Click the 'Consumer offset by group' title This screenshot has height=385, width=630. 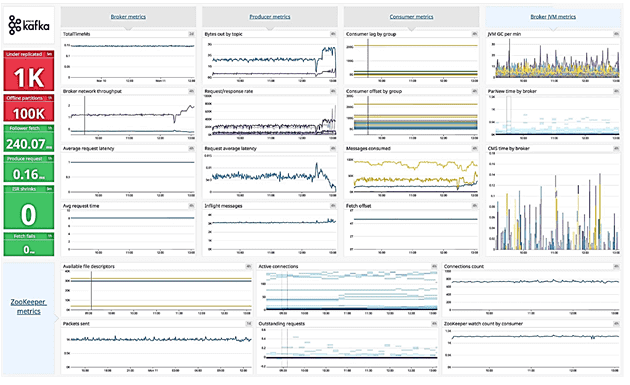[374, 92]
